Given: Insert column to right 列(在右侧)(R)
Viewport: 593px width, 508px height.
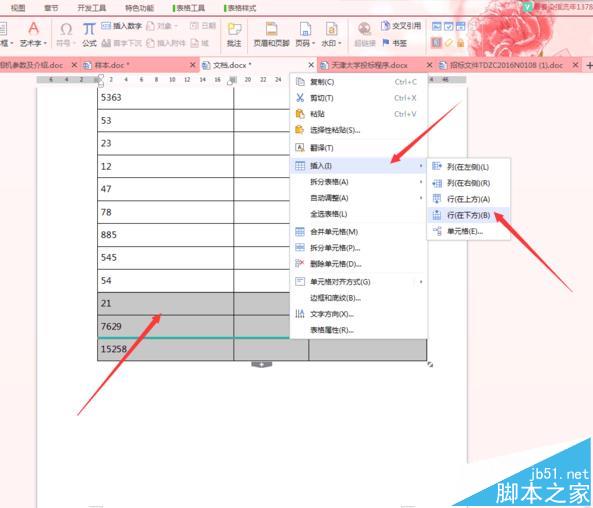Looking at the screenshot, I should click(469, 183).
